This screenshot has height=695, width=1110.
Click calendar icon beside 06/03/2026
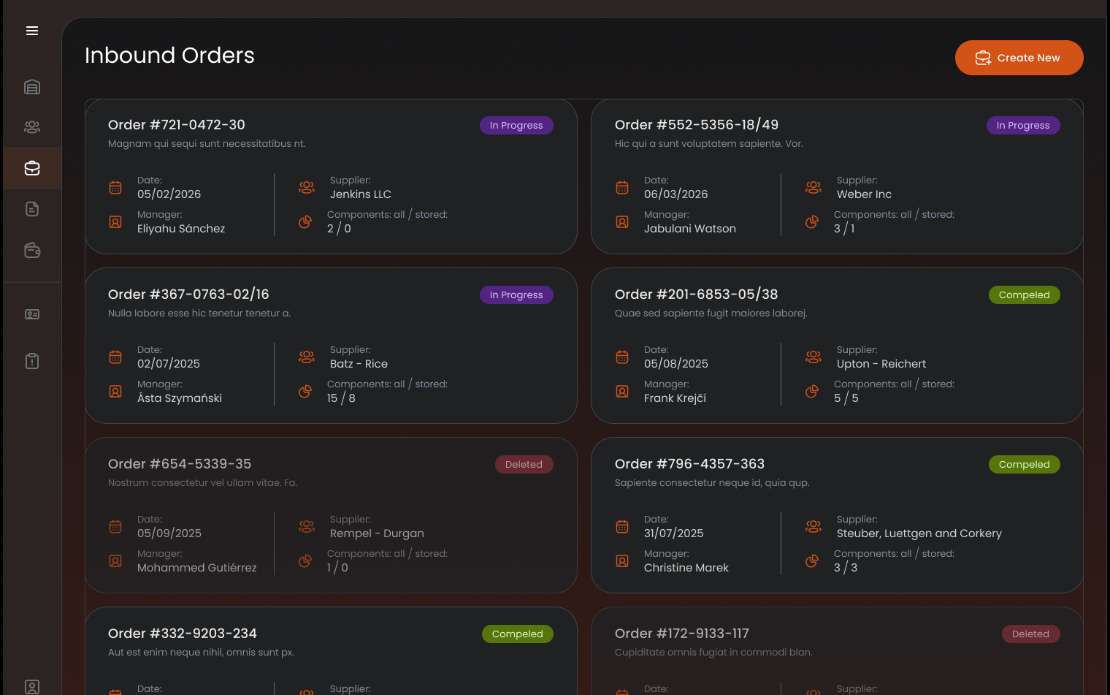pos(622,188)
